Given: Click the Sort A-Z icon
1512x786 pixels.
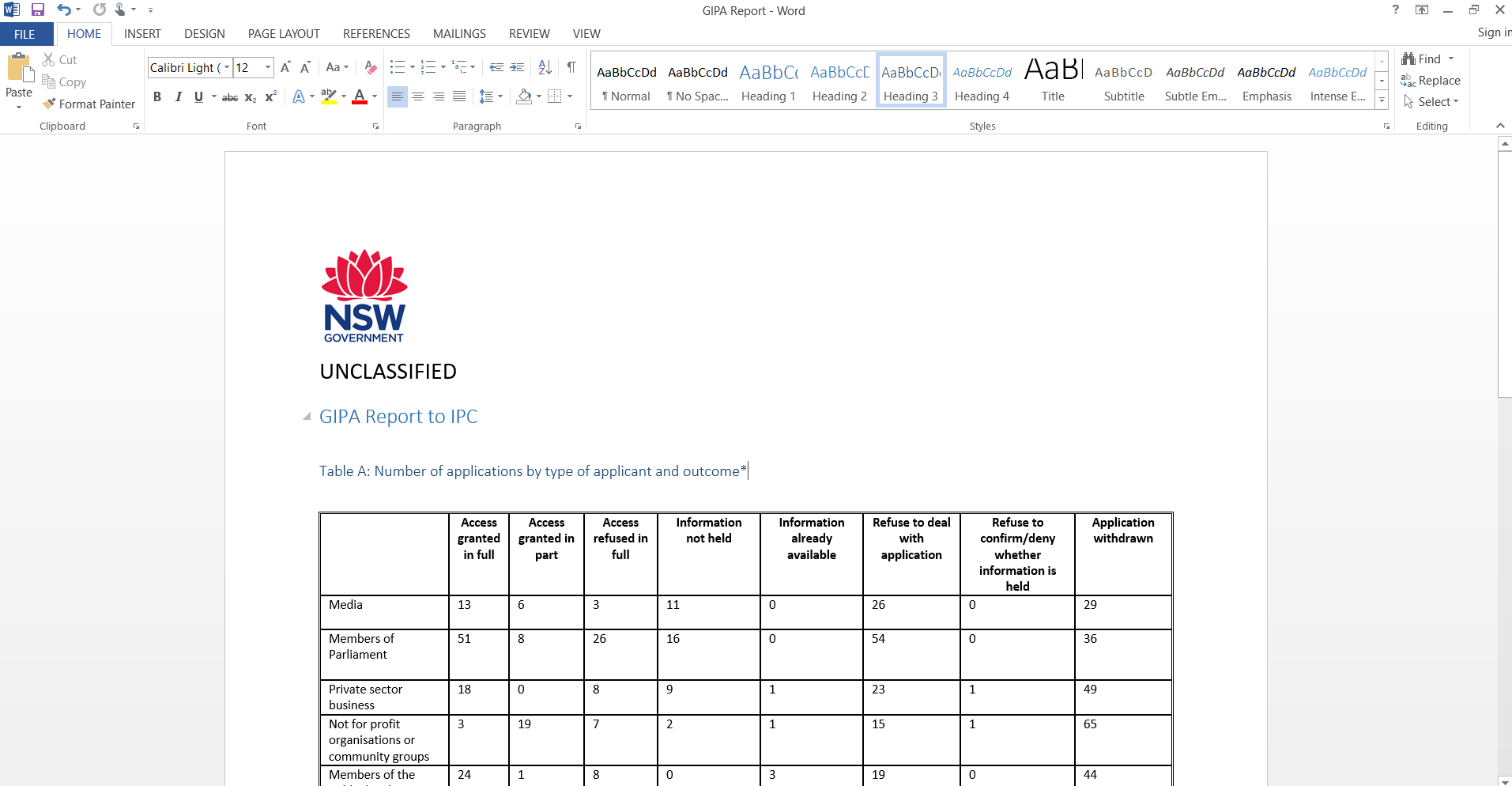Looking at the screenshot, I should (x=545, y=67).
